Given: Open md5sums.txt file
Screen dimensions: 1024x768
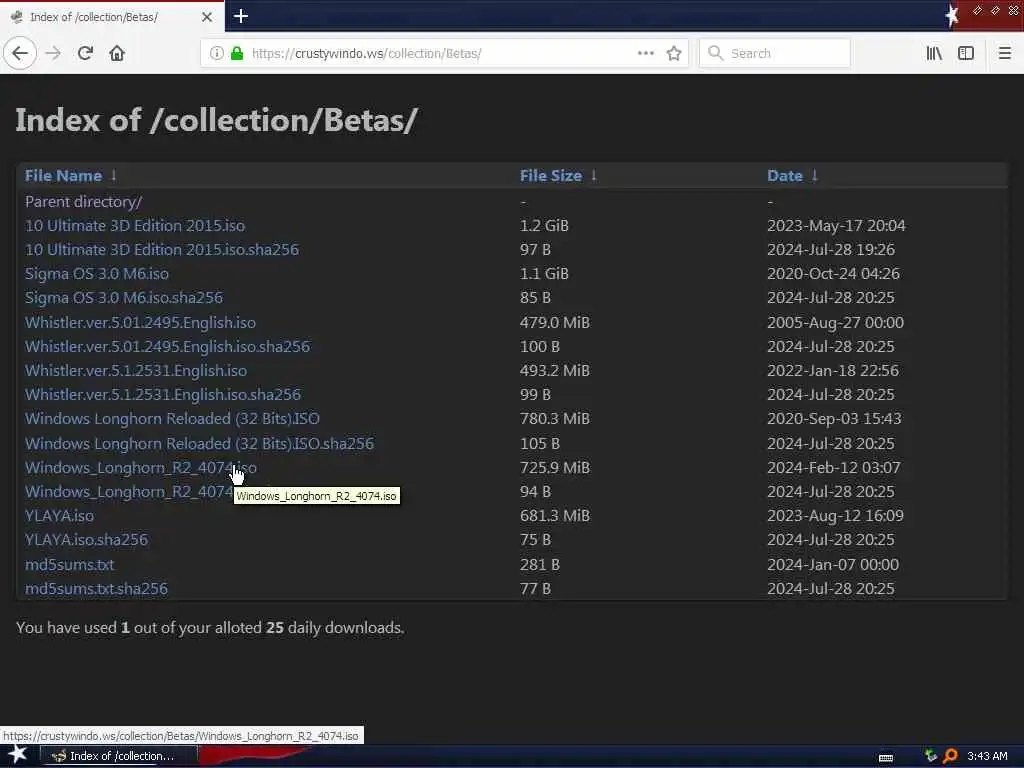Looking at the screenshot, I should click(x=69, y=564).
